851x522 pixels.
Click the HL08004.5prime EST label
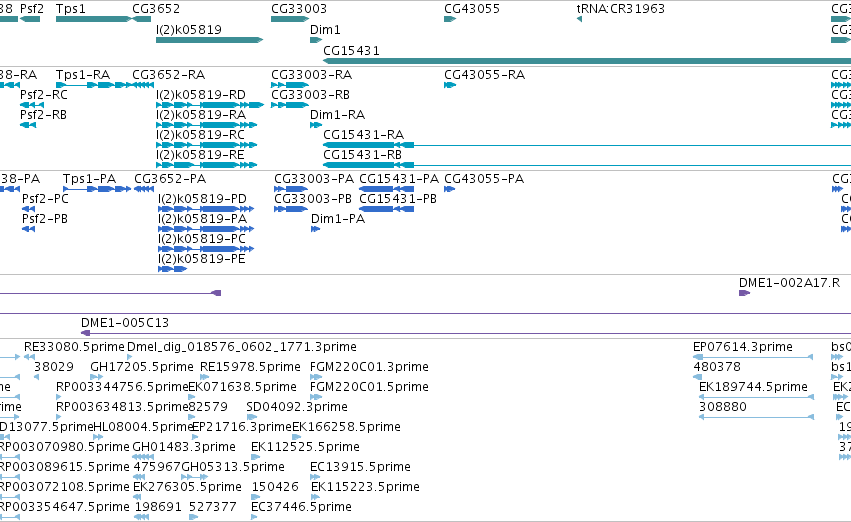tap(144, 428)
